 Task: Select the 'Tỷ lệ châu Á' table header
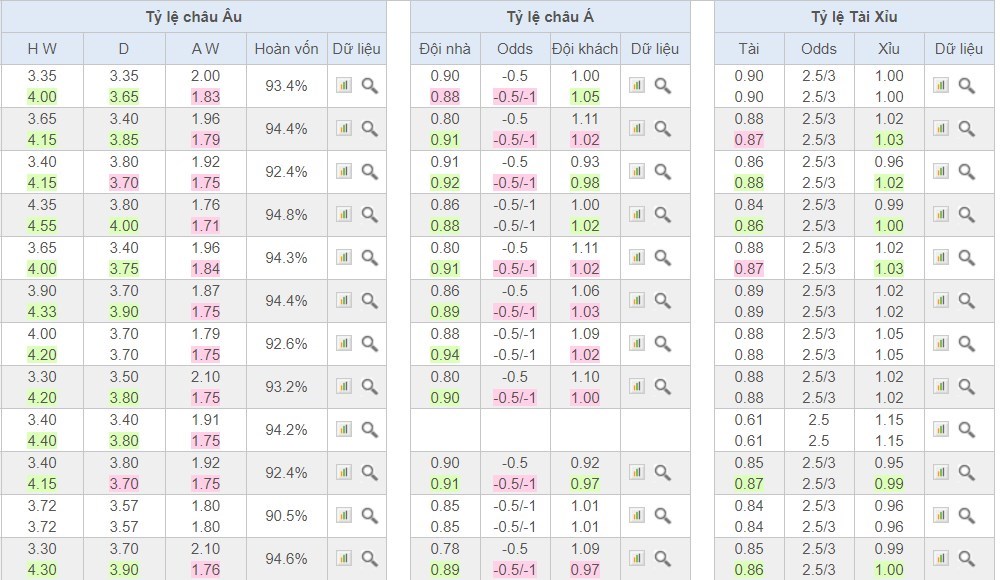pos(550,17)
